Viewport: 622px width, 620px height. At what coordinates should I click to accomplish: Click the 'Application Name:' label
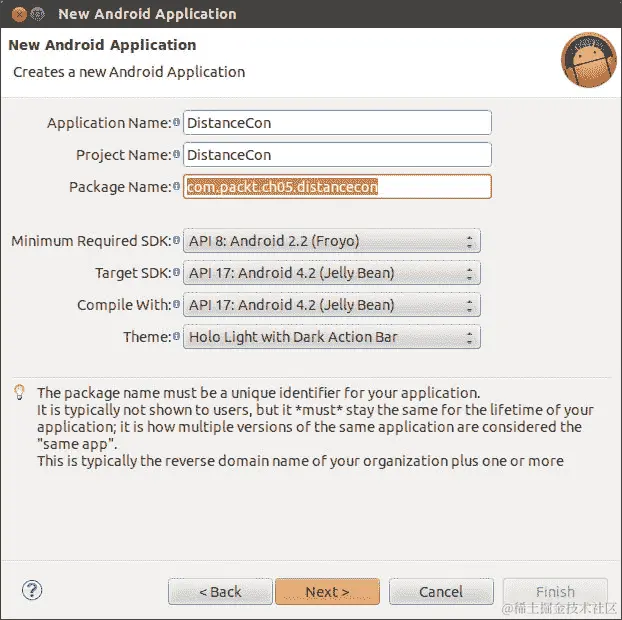(x=109, y=123)
